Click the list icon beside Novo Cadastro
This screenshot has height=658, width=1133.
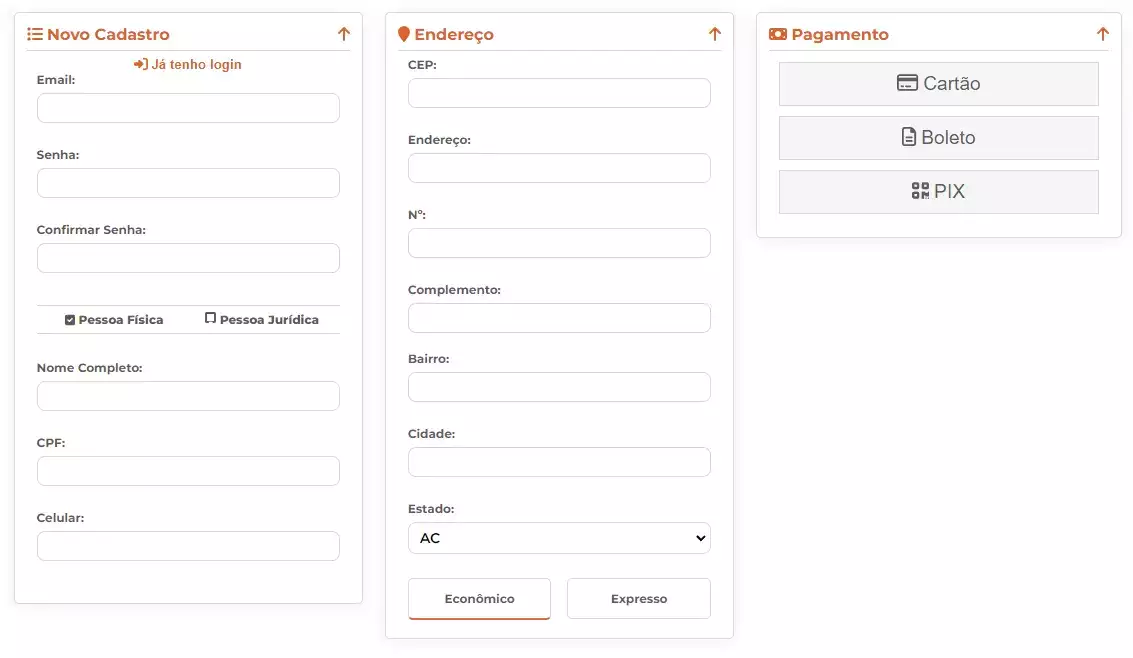tap(35, 34)
